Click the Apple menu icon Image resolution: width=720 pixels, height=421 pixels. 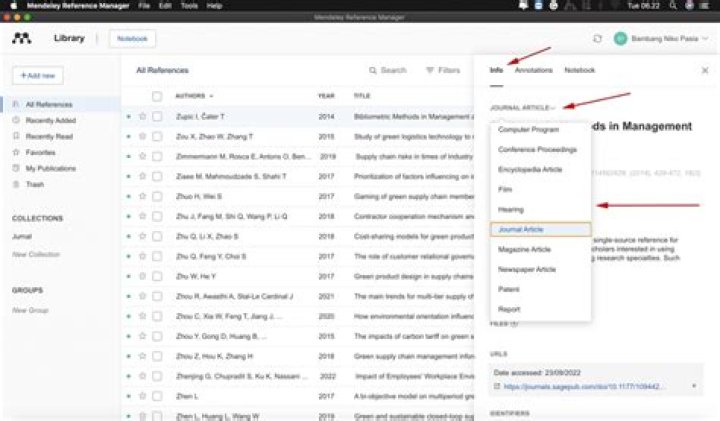13,6
